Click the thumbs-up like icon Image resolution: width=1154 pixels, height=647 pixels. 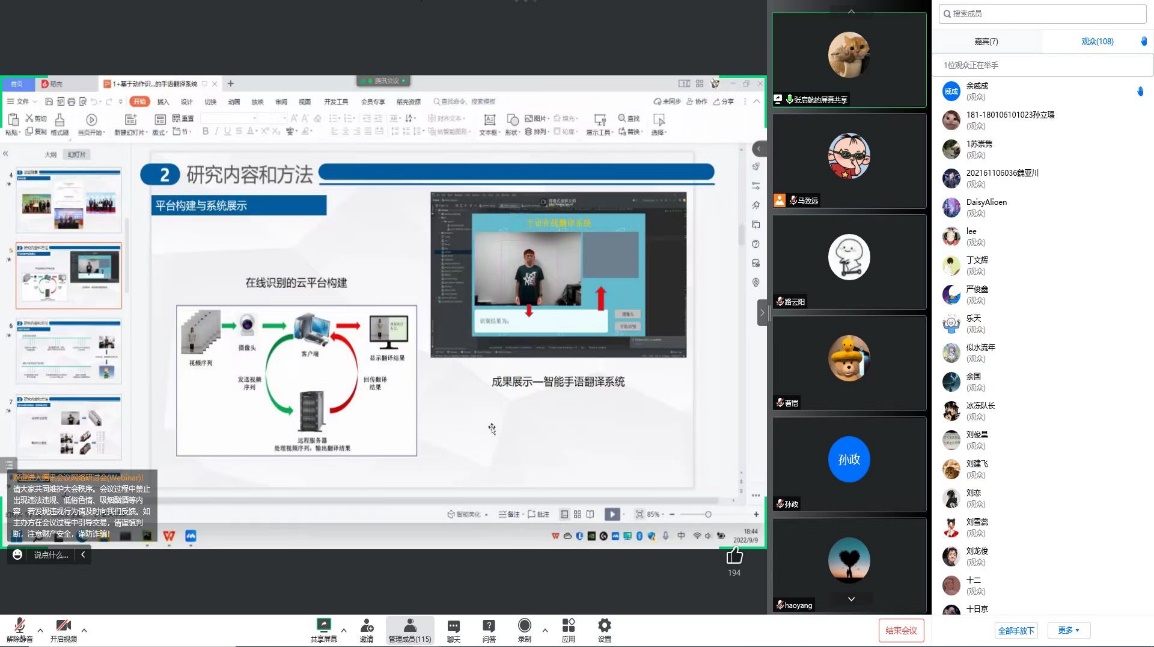pyautogui.click(x=735, y=555)
